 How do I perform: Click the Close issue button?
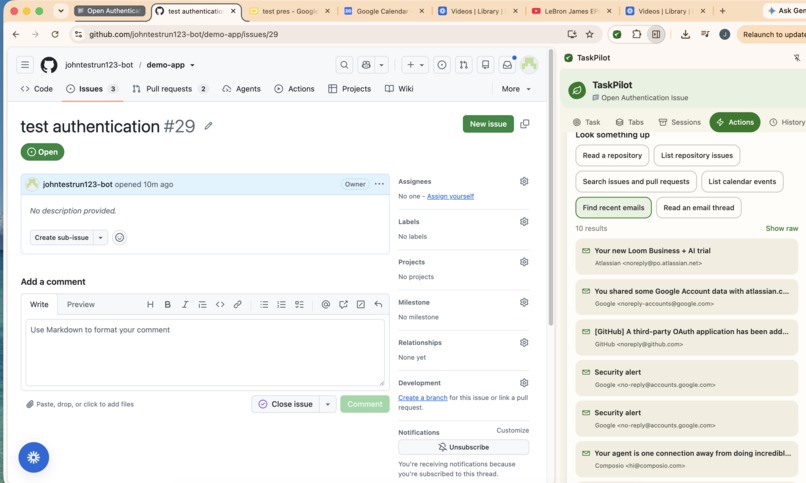click(x=286, y=404)
